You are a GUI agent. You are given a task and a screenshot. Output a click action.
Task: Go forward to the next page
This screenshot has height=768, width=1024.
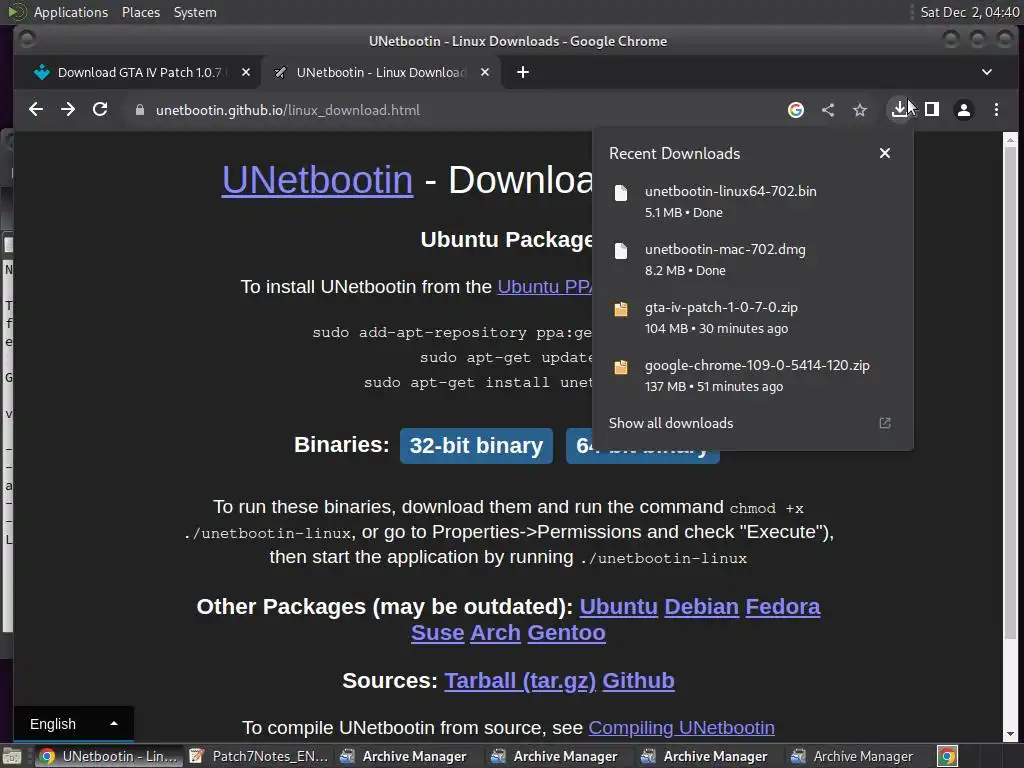point(68,110)
